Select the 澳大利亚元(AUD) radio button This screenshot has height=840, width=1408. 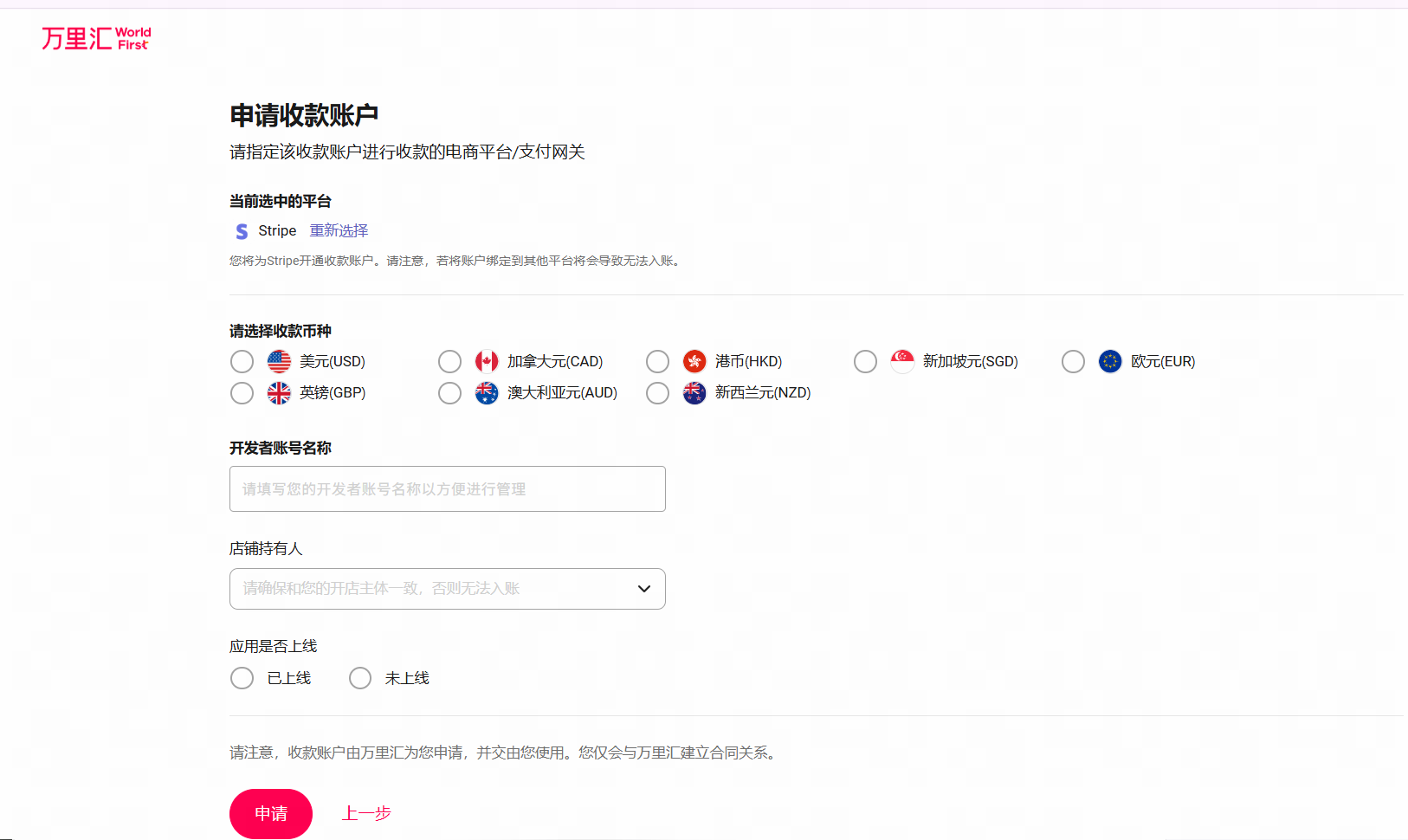(449, 393)
